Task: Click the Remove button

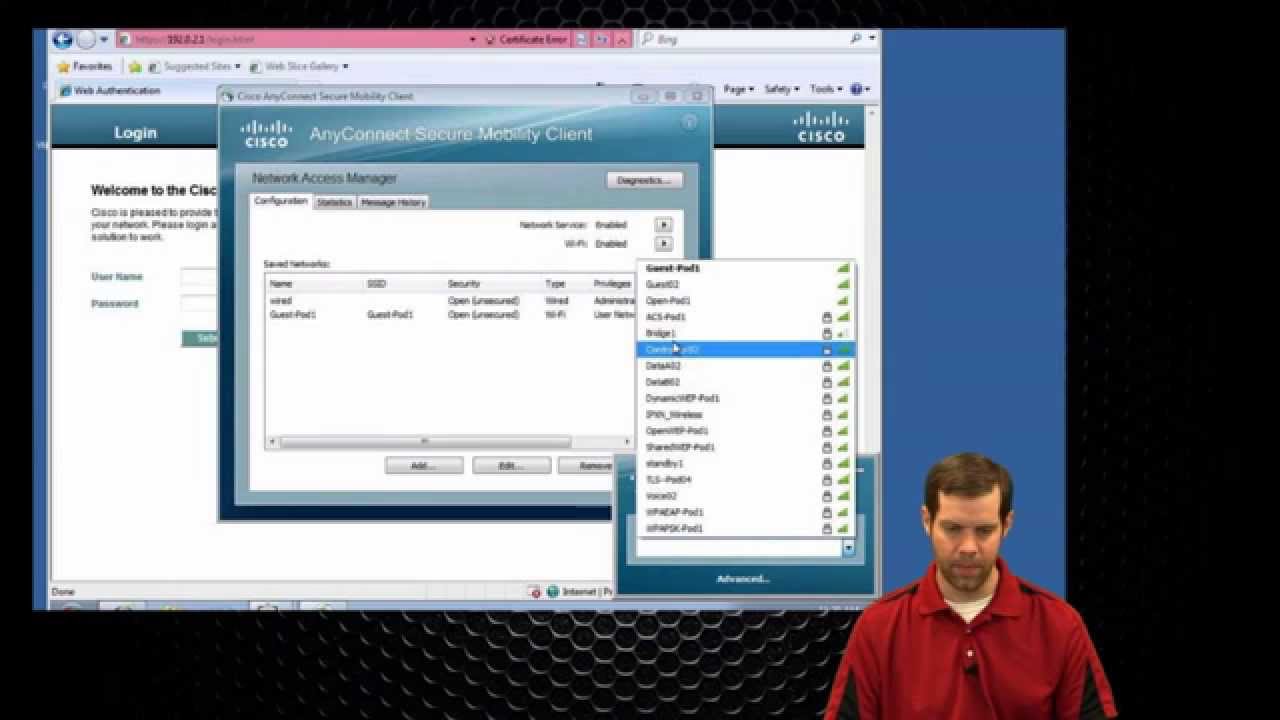Action: tap(596, 466)
